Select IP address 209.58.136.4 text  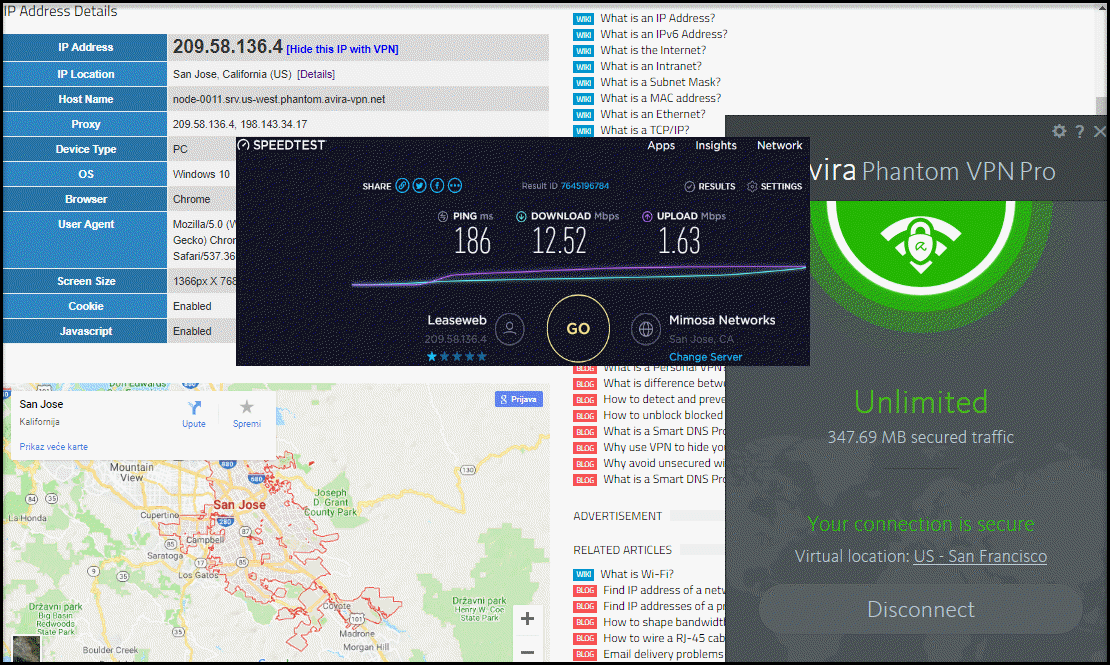click(x=227, y=47)
